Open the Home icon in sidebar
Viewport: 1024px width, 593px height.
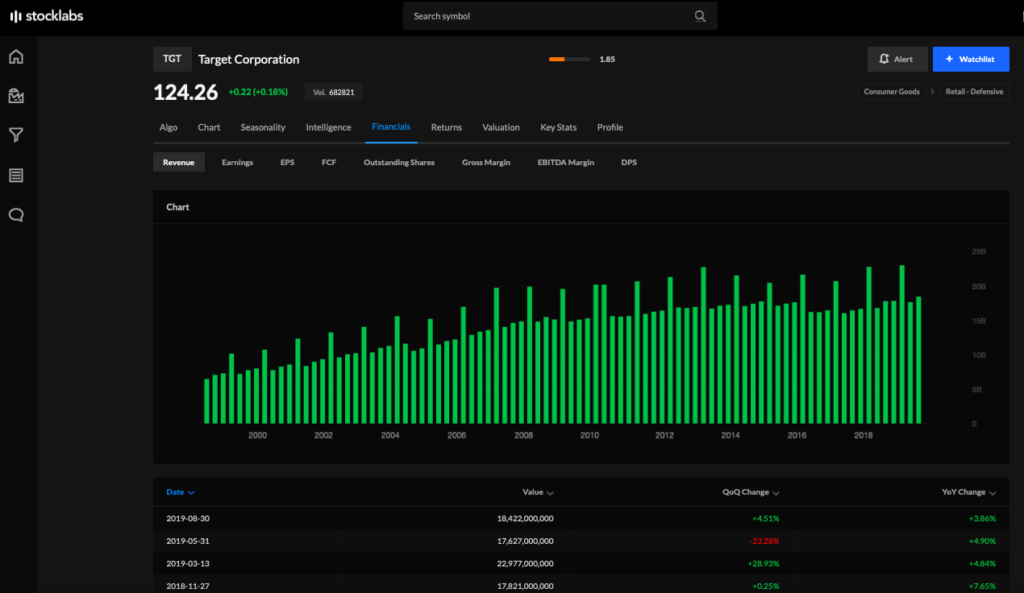click(16, 57)
